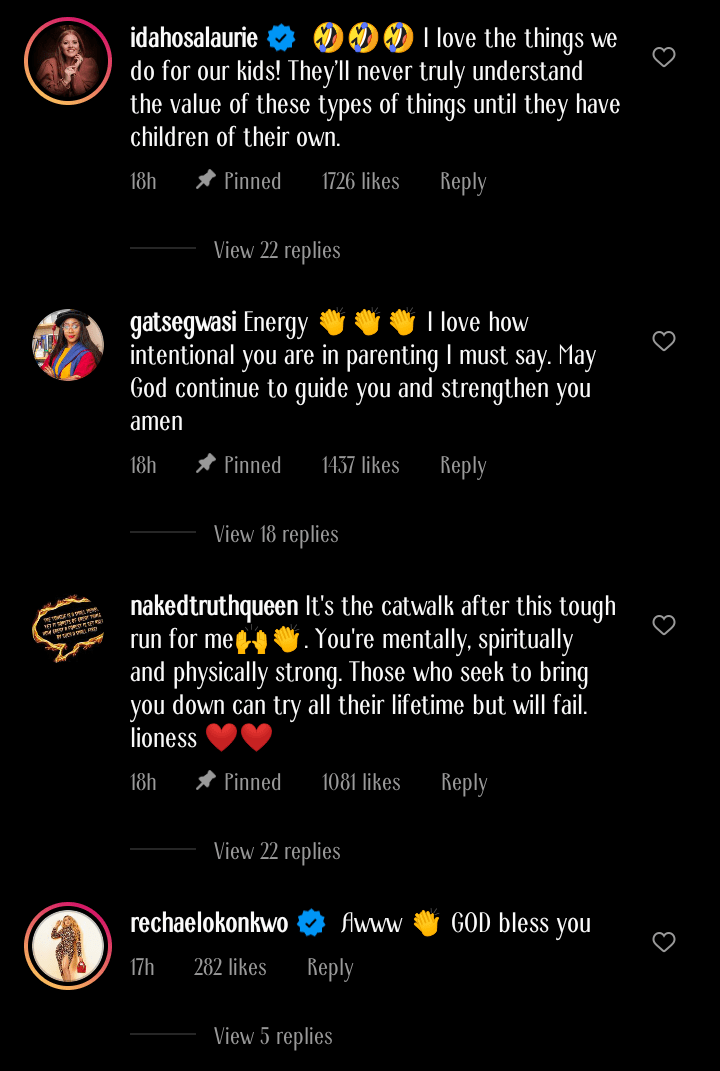Open idahosalaurie's profile via their username

pos(193,38)
